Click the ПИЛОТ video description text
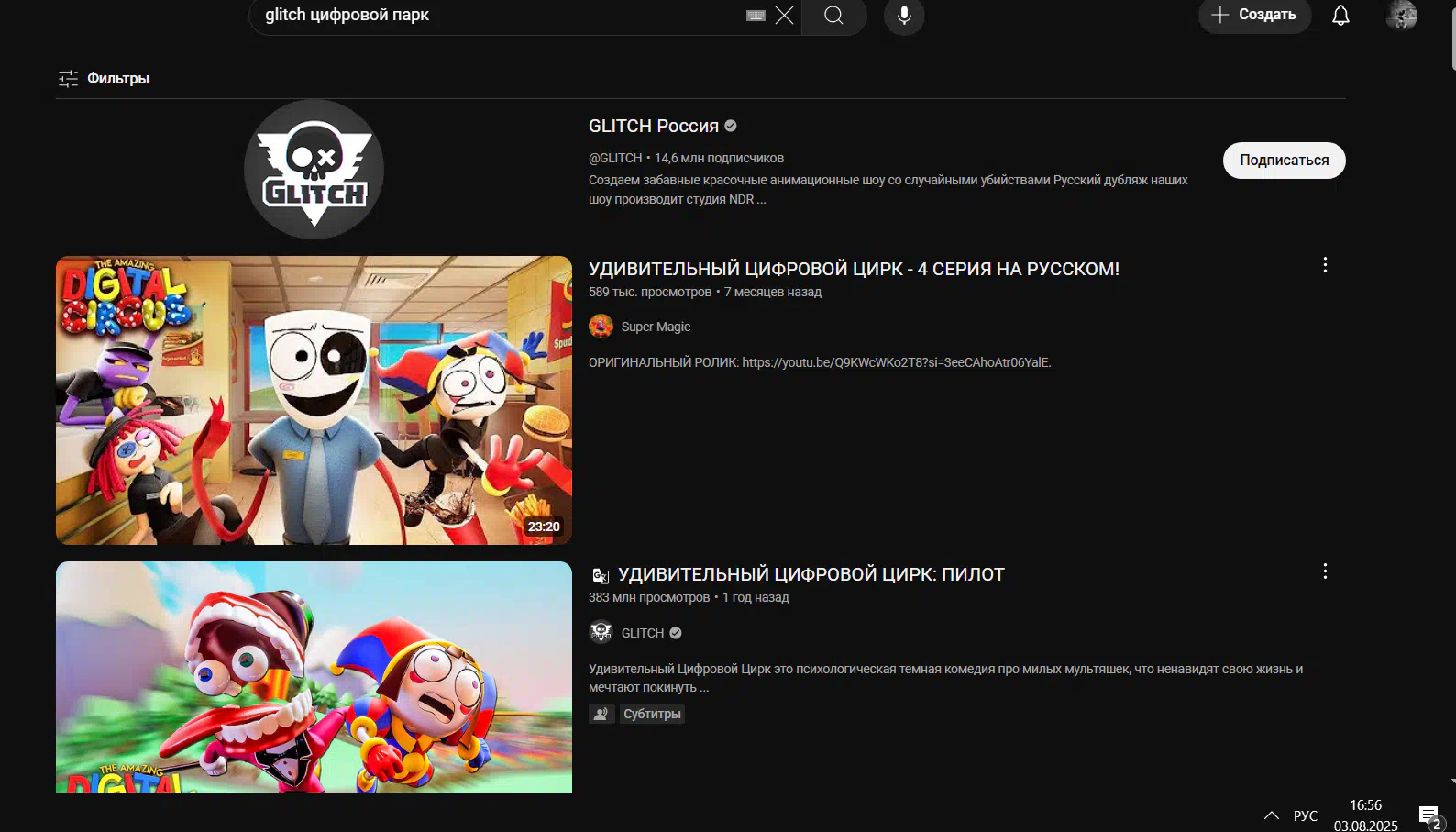 point(945,678)
